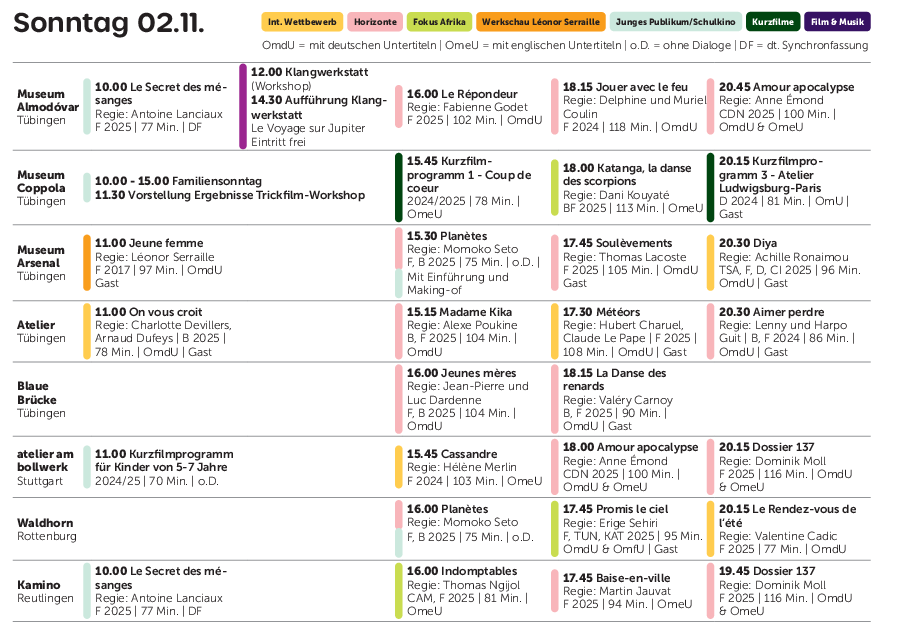Open the Werkschau Léonor Serraille tag
The height and width of the screenshot is (637, 900).
coord(541,21)
